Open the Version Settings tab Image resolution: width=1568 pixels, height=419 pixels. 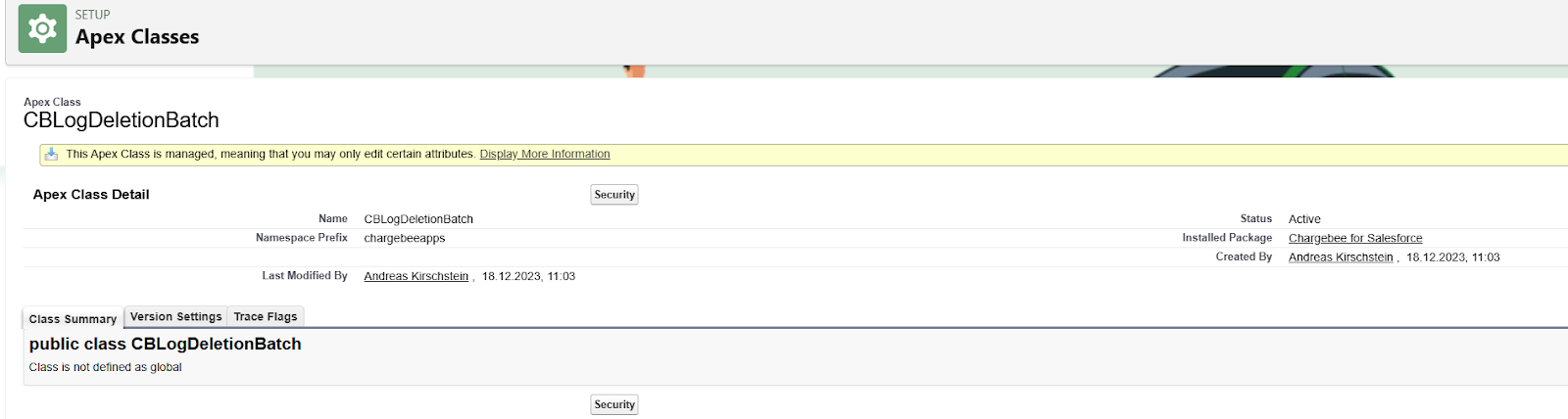point(176,317)
